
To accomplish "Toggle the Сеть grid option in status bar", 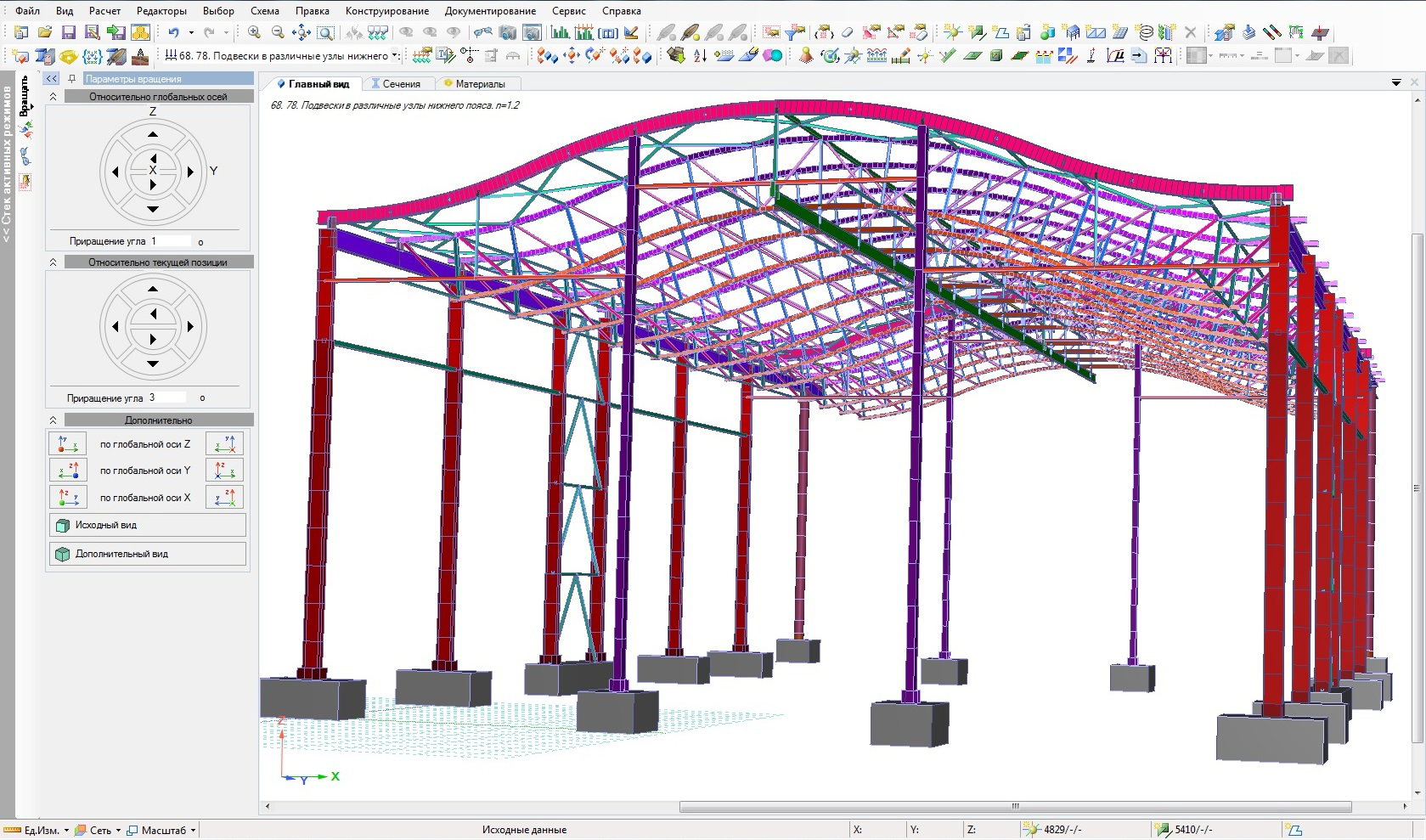I will click(x=99, y=830).
